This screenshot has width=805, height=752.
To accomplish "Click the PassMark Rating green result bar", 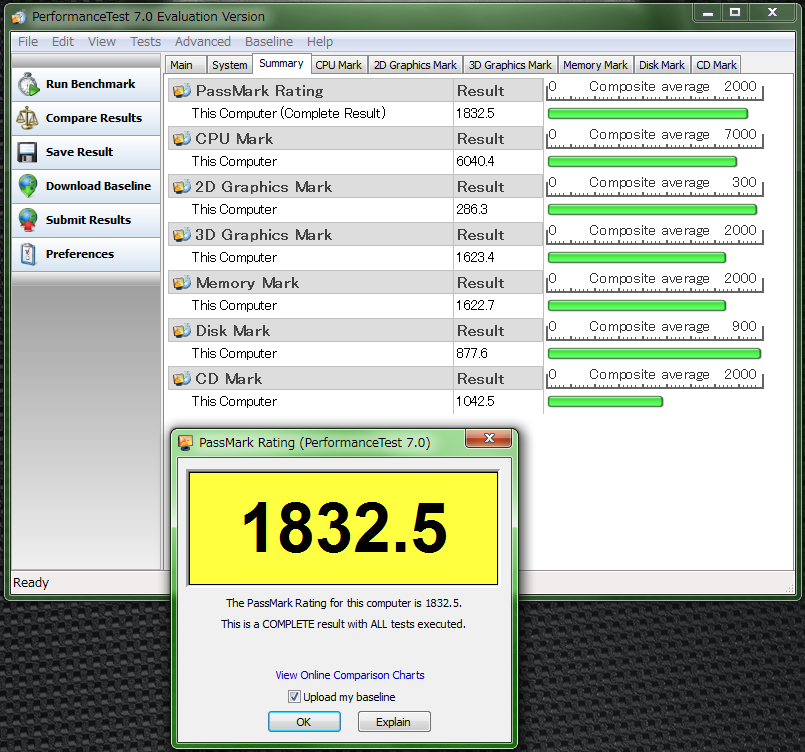I will [648, 113].
